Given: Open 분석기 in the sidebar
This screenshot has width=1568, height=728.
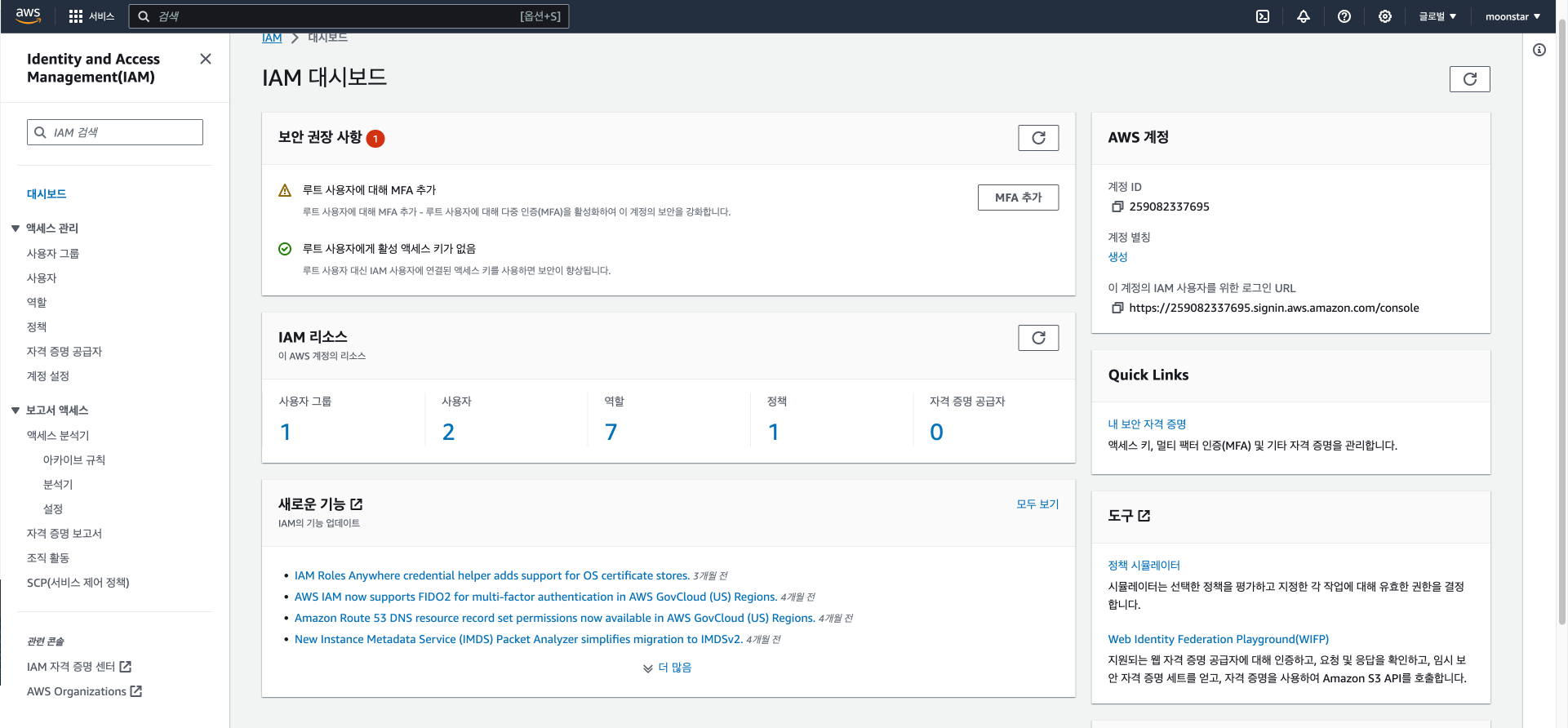Looking at the screenshot, I should coord(58,485).
